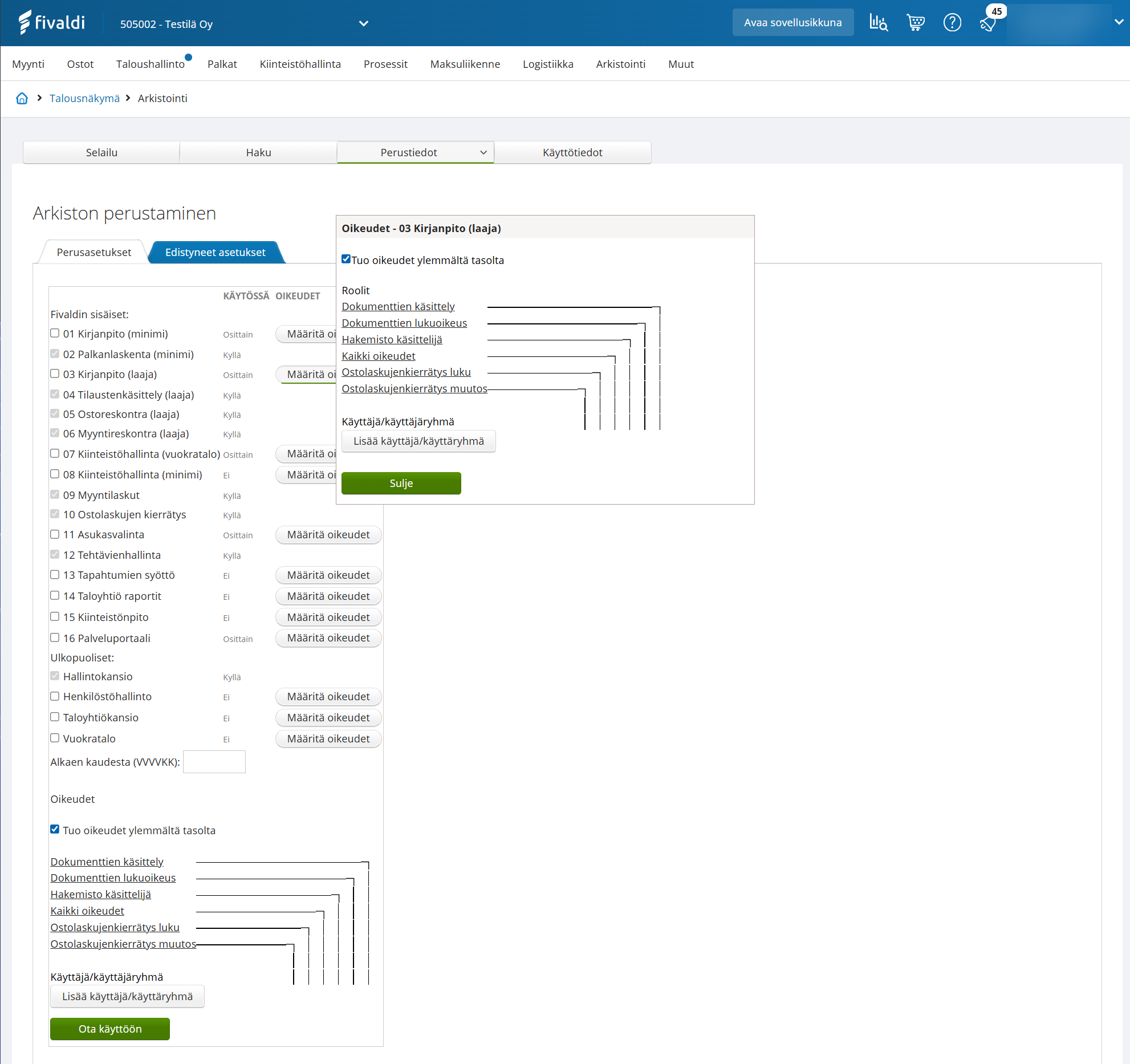The image size is (1130, 1064).
Task: Open the shopping cart icon
Action: [x=915, y=23]
